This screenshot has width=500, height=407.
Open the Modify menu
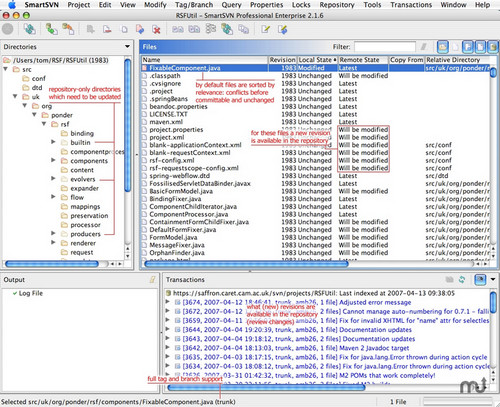pyautogui.click(x=155, y=5)
